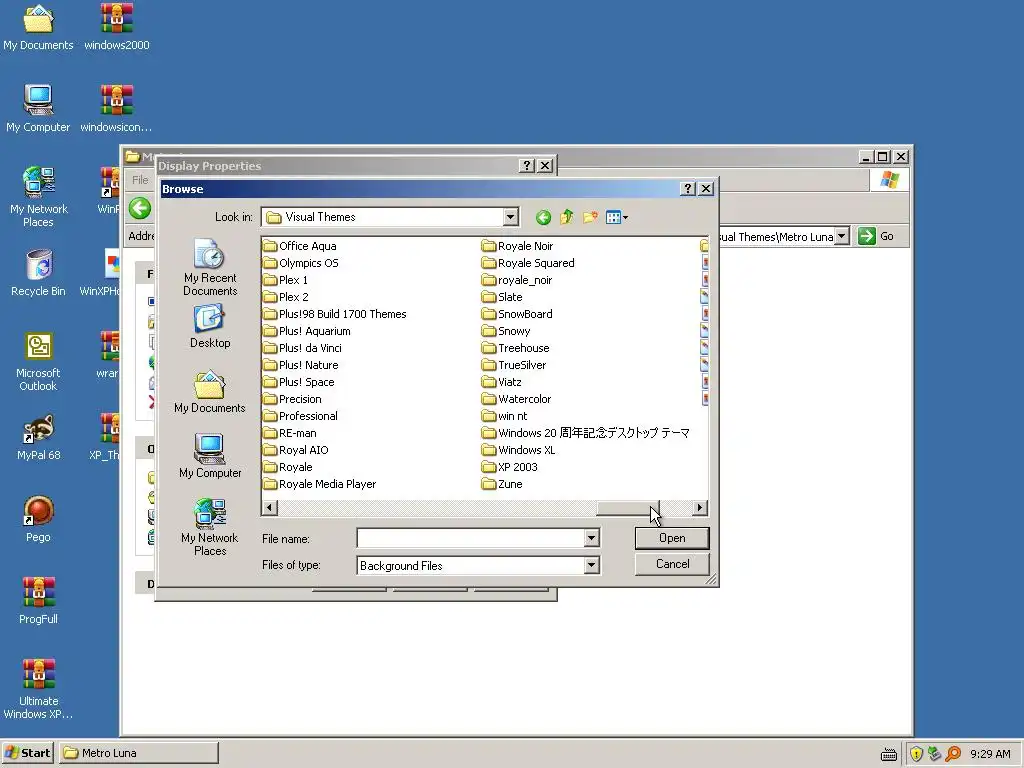This screenshot has width=1024, height=768.
Task: Select the windows2000 archive on desktop
Action: coord(116,27)
